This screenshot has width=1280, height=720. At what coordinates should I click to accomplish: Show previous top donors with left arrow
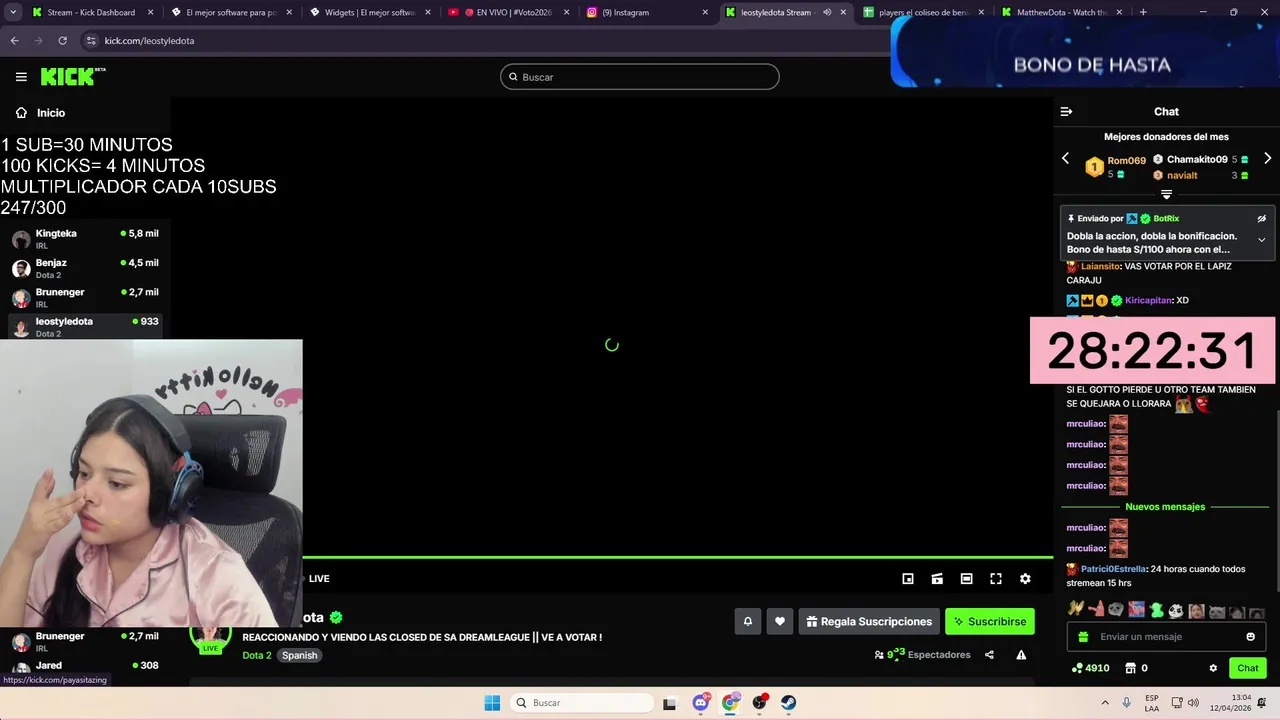click(x=1065, y=158)
